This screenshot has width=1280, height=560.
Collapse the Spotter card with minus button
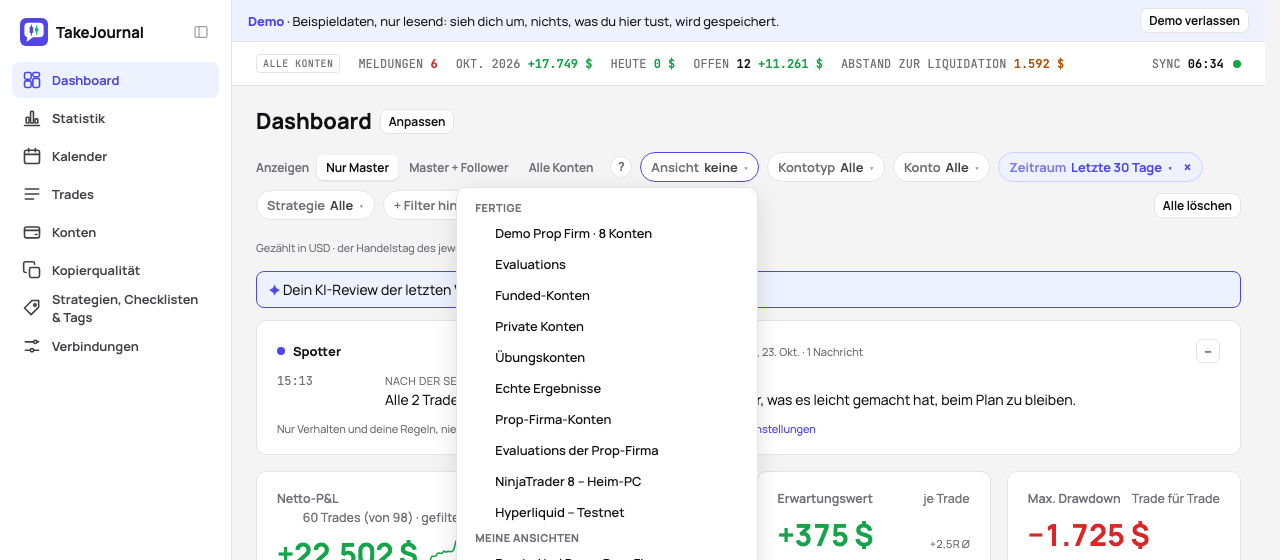1207,351
